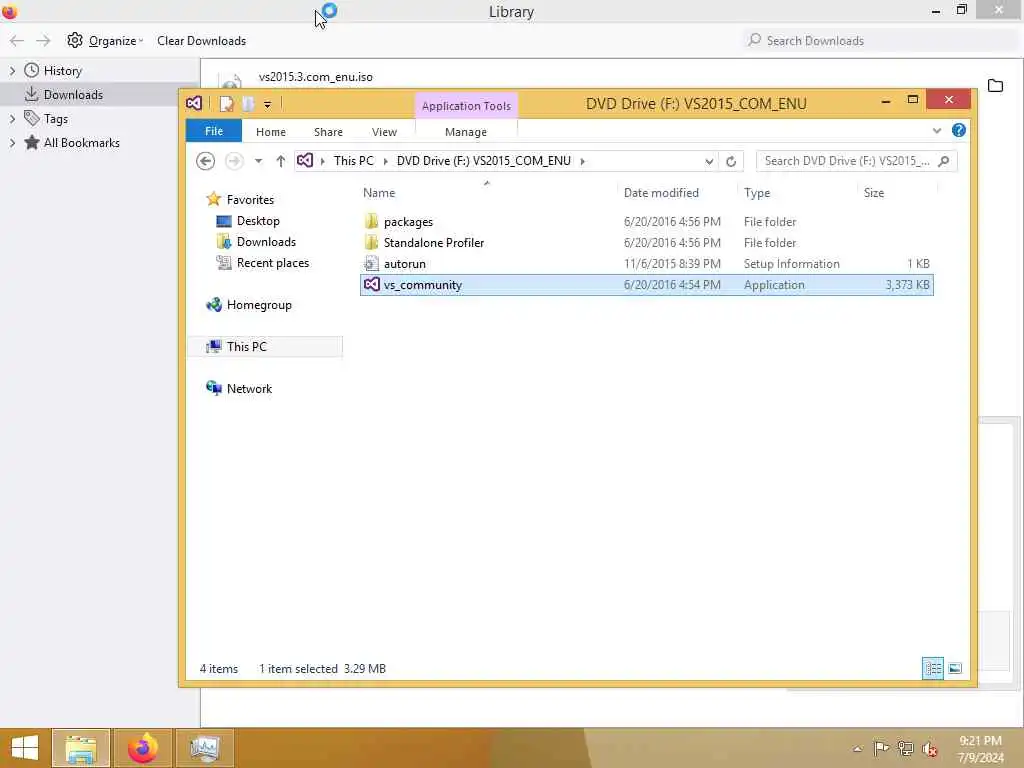The width and height of the screenshot is (1024, 768).
Task: Open Customize Quick Access Toolbar dropdown
Action: (x=267, y=104)
